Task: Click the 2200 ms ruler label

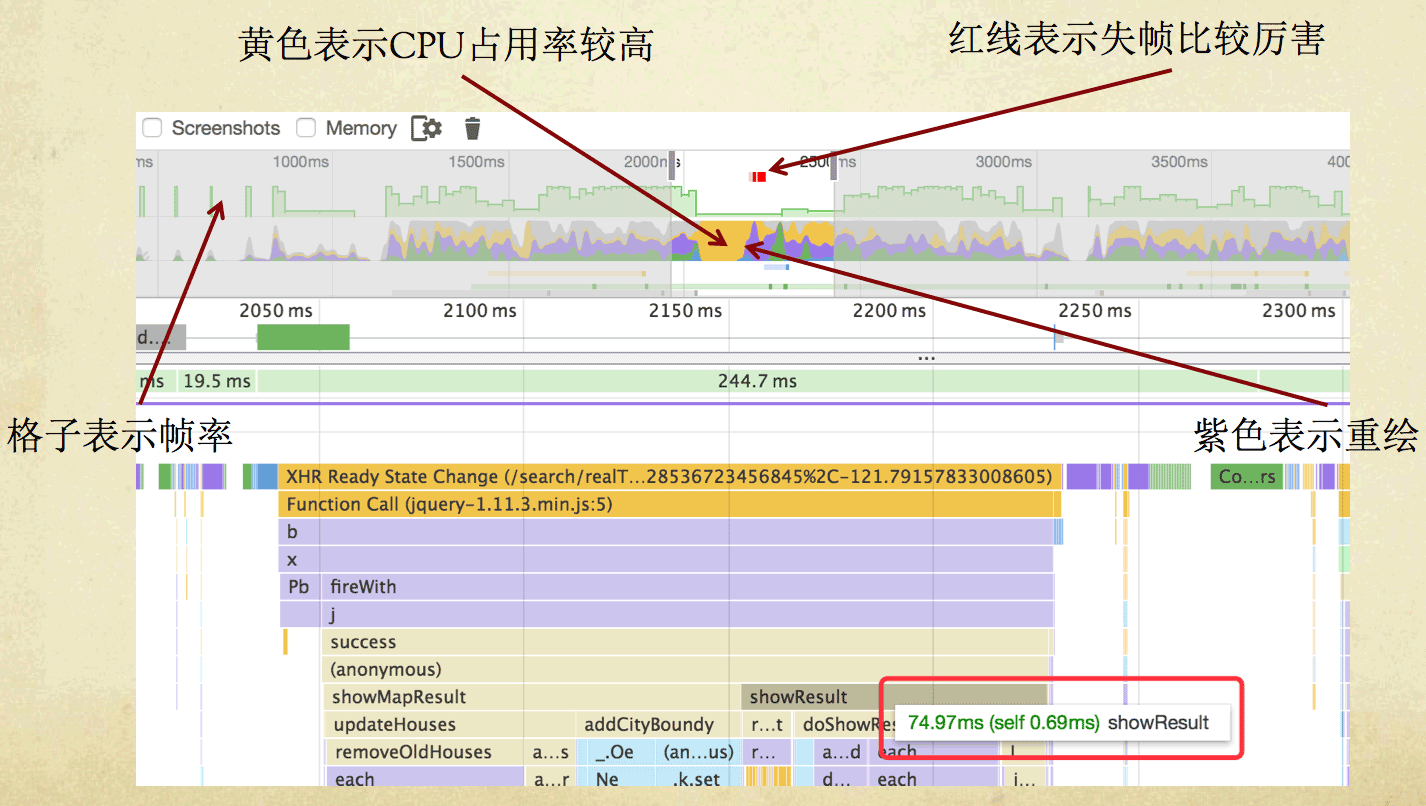Action: pyautogui.click(x=889, y=311)
